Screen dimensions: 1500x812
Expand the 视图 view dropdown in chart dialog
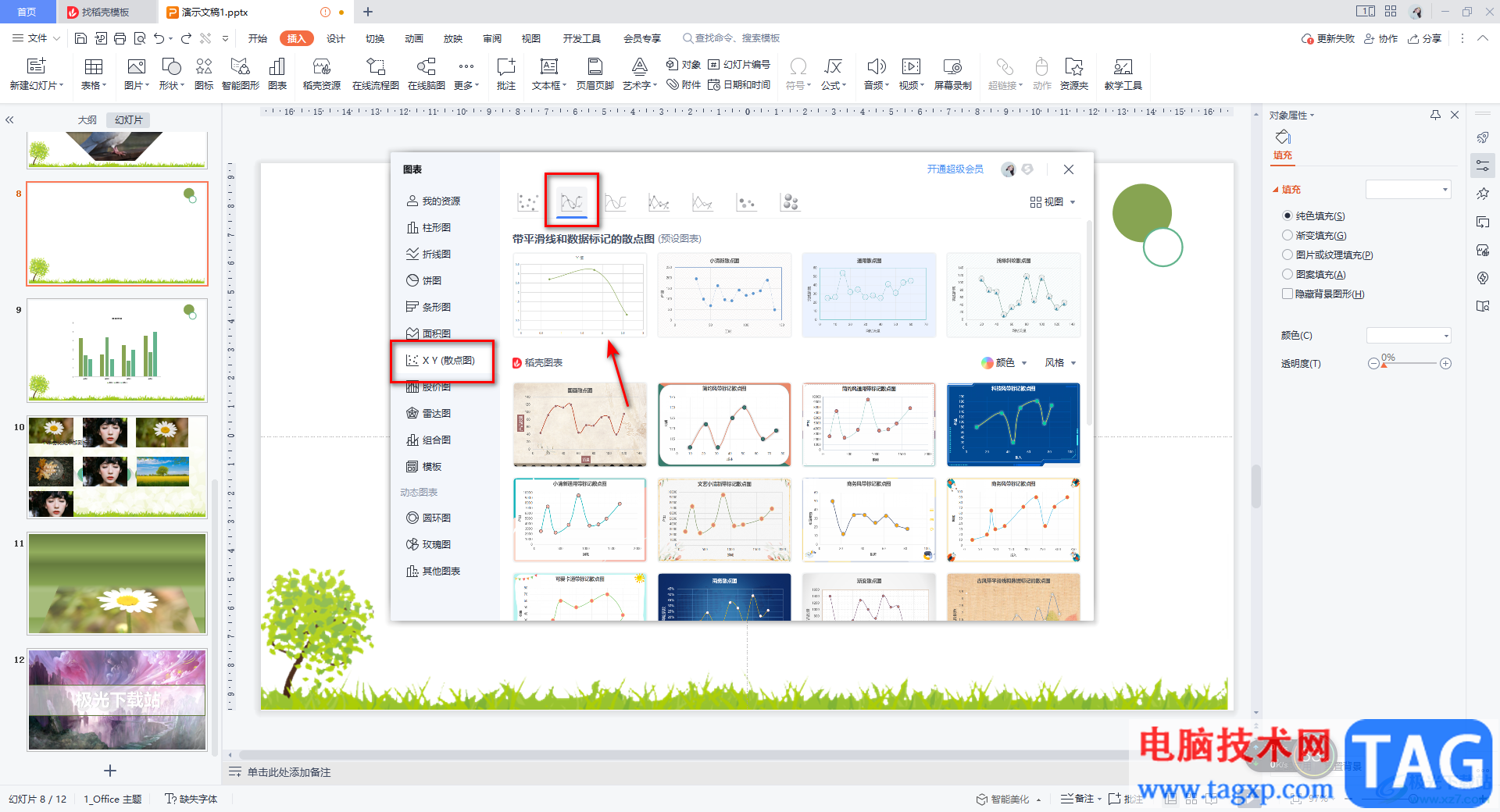click(x=1053, y=202)
